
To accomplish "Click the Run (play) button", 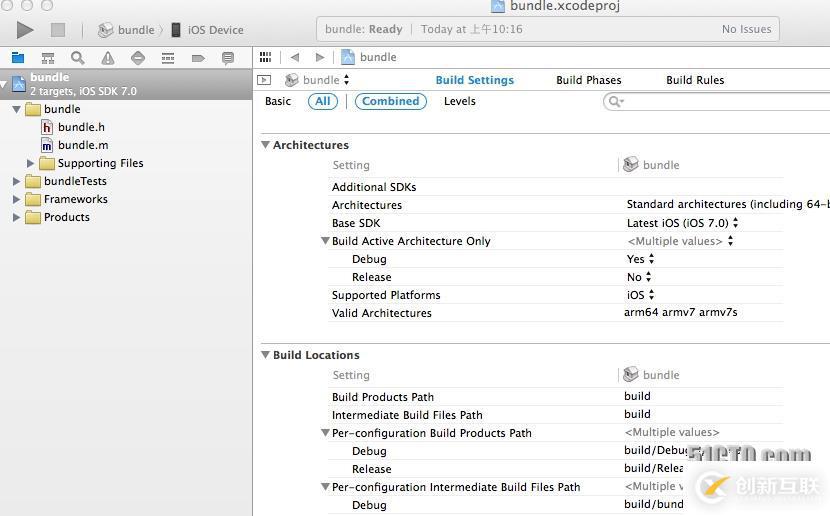I will coord(25,30).
